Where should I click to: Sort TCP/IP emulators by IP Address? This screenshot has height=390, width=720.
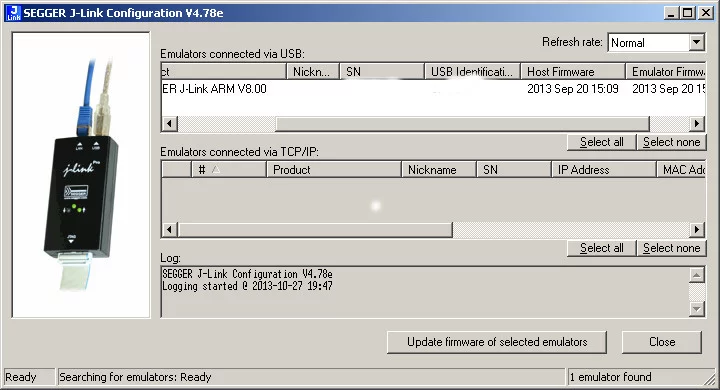point(603,170)
